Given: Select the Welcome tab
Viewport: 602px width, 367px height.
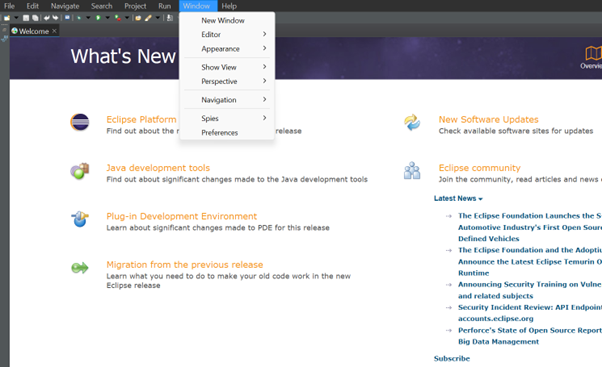Looking at the screenshot, I should click(x=34, y=31).
